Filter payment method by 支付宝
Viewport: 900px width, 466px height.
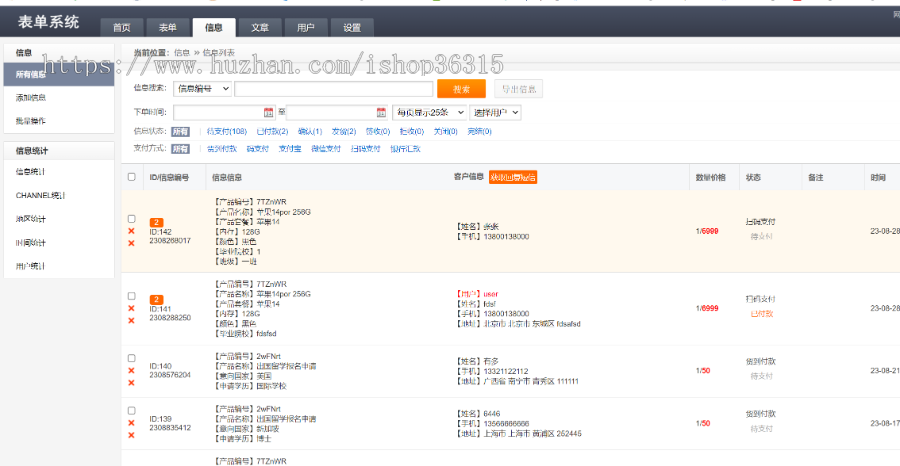tap(290, 149)
